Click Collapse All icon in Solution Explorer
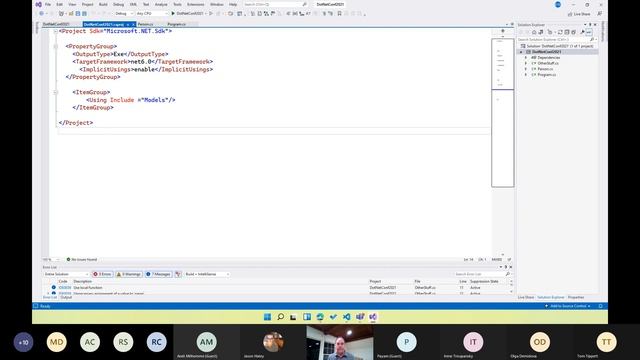Image resolution: width=640 pixels, height=360 pixels. (567, 32)
